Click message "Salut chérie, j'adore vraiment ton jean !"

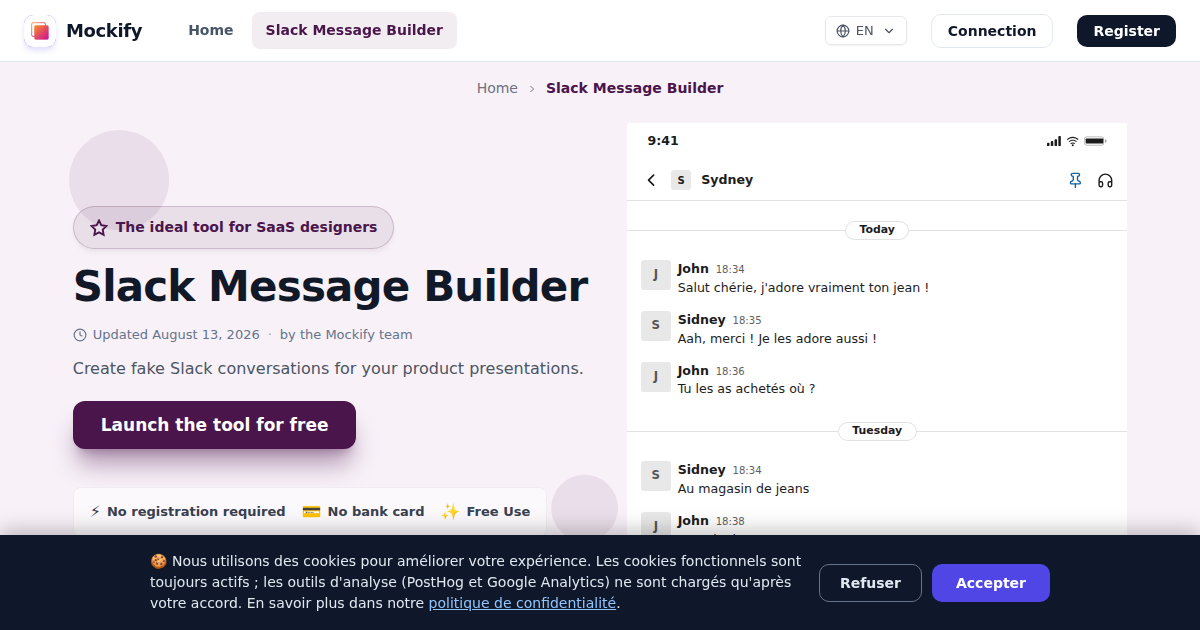pyautogui.click(x=803, y=288)
